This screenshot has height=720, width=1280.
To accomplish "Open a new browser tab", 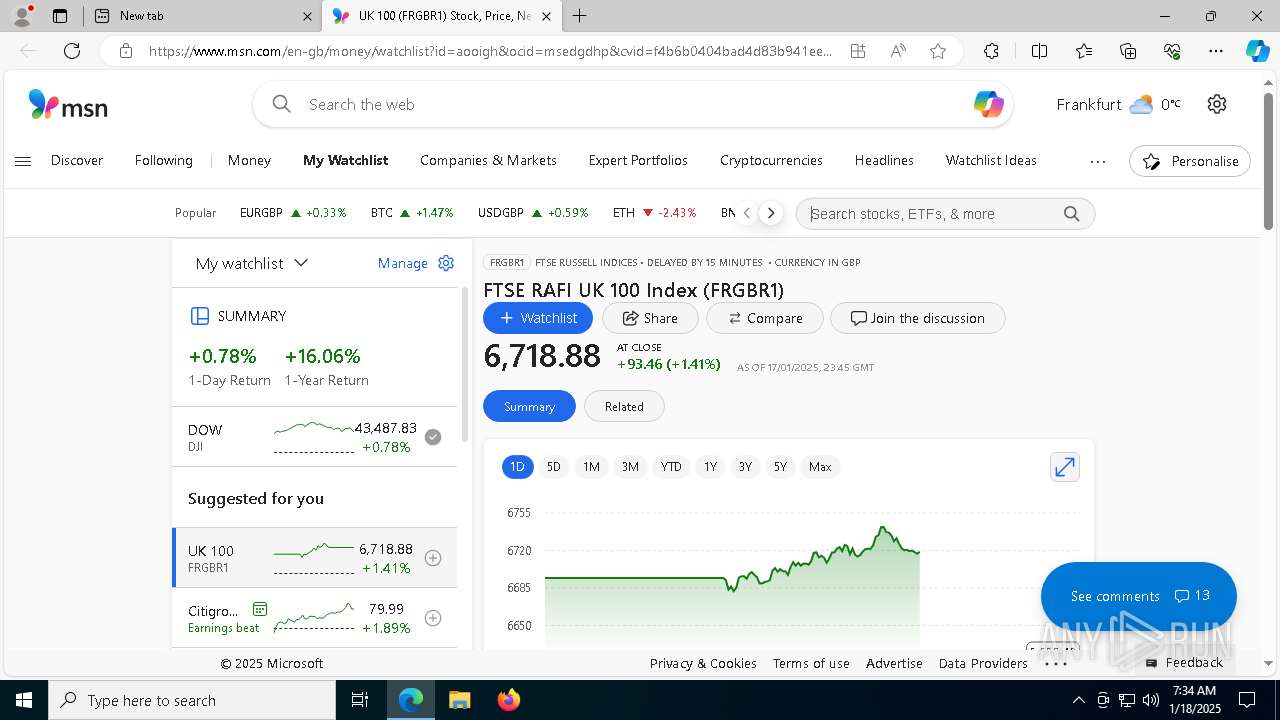I will point(579,16).
